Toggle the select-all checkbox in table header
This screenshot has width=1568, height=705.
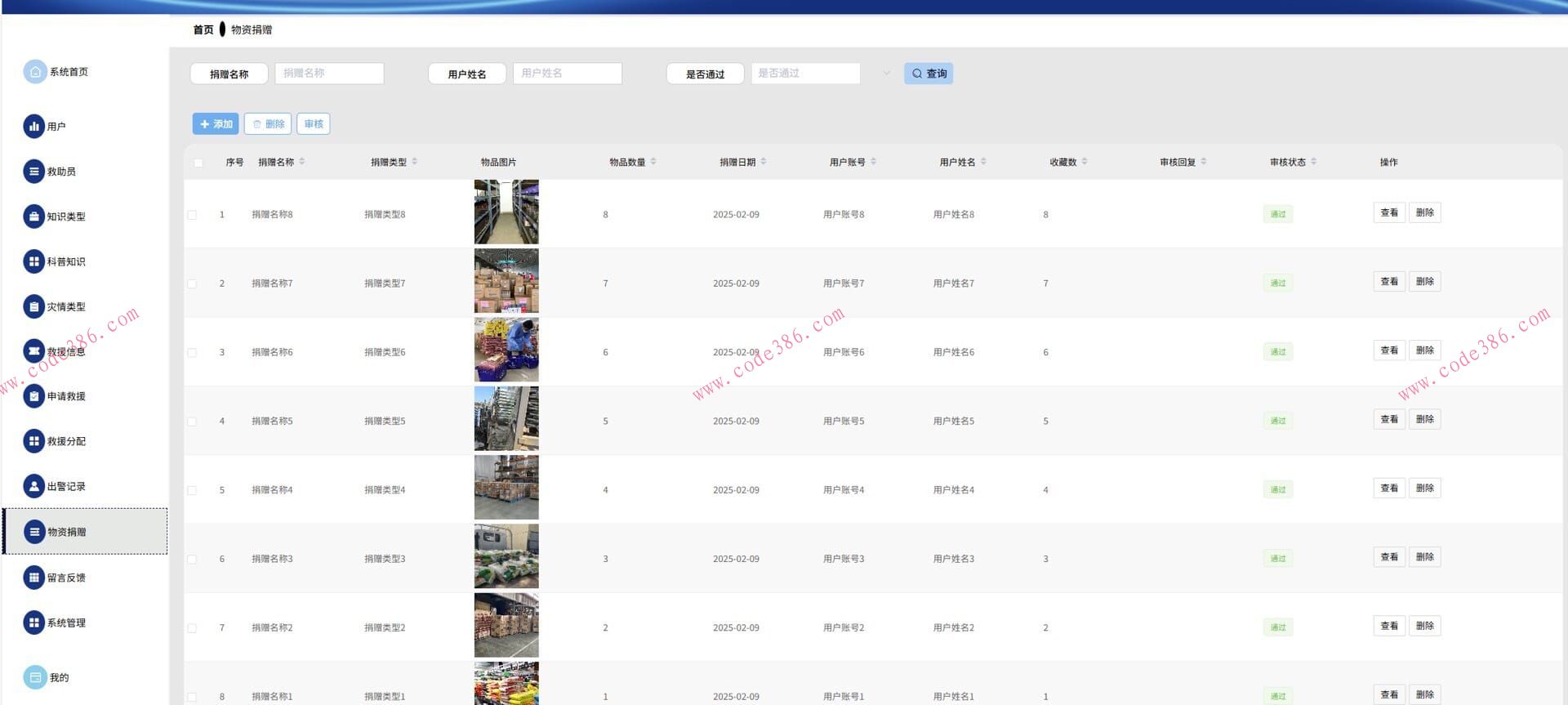pos(198,163)
